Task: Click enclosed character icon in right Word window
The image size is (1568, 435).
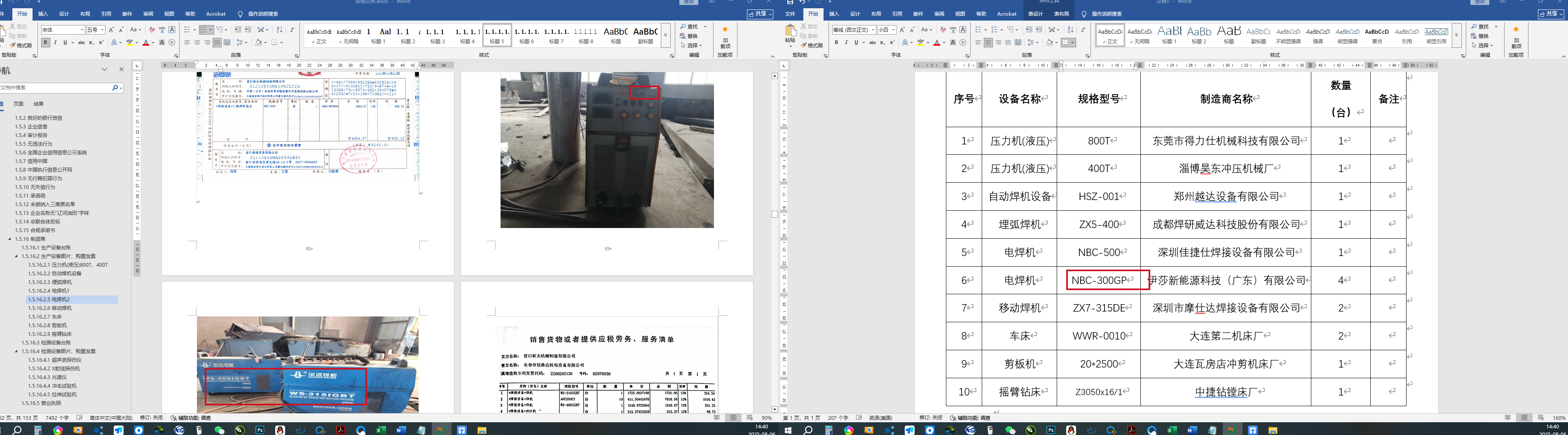Action: tap(962, 42)
